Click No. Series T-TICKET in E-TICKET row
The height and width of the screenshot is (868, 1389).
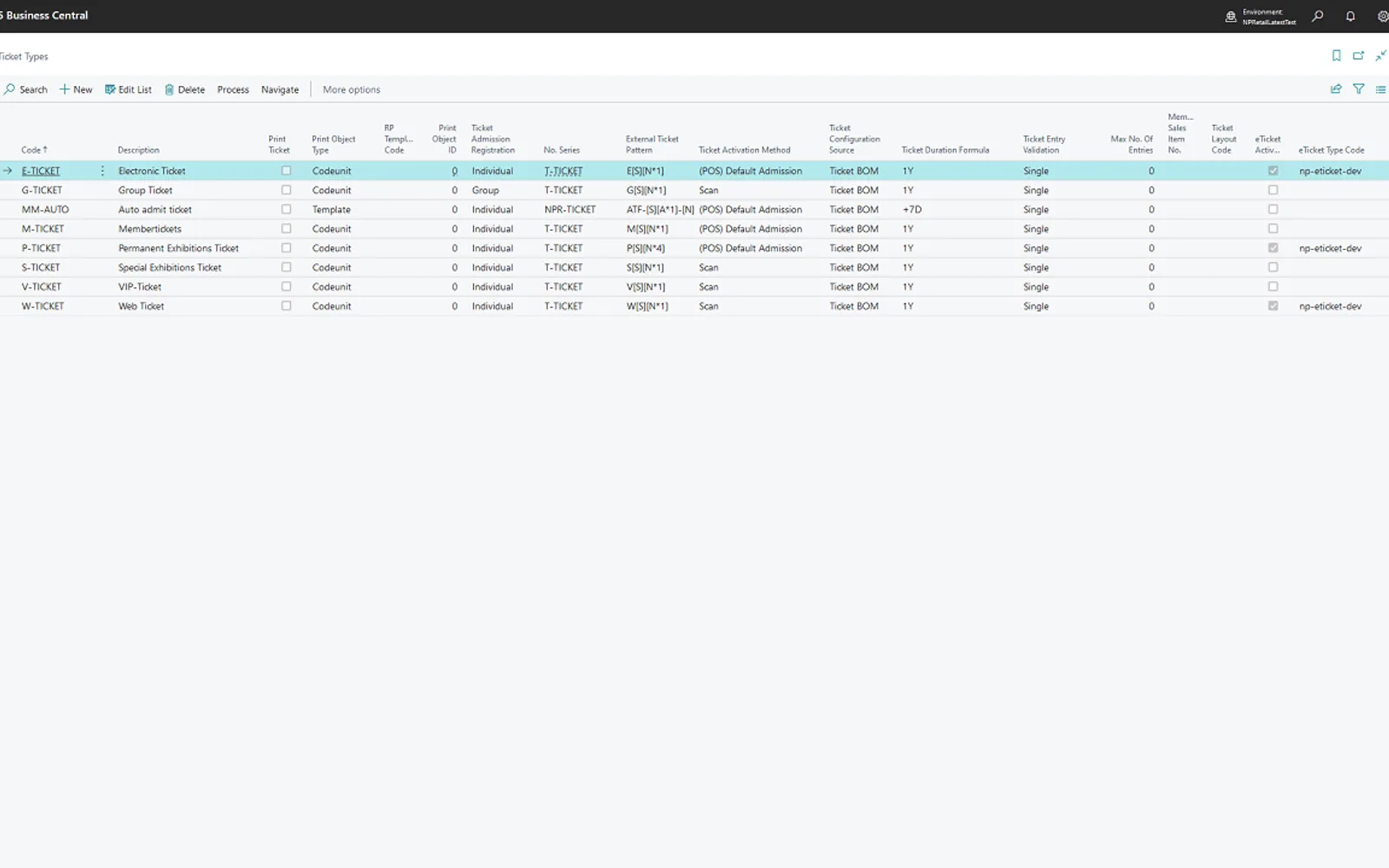[x=563, y=171]
